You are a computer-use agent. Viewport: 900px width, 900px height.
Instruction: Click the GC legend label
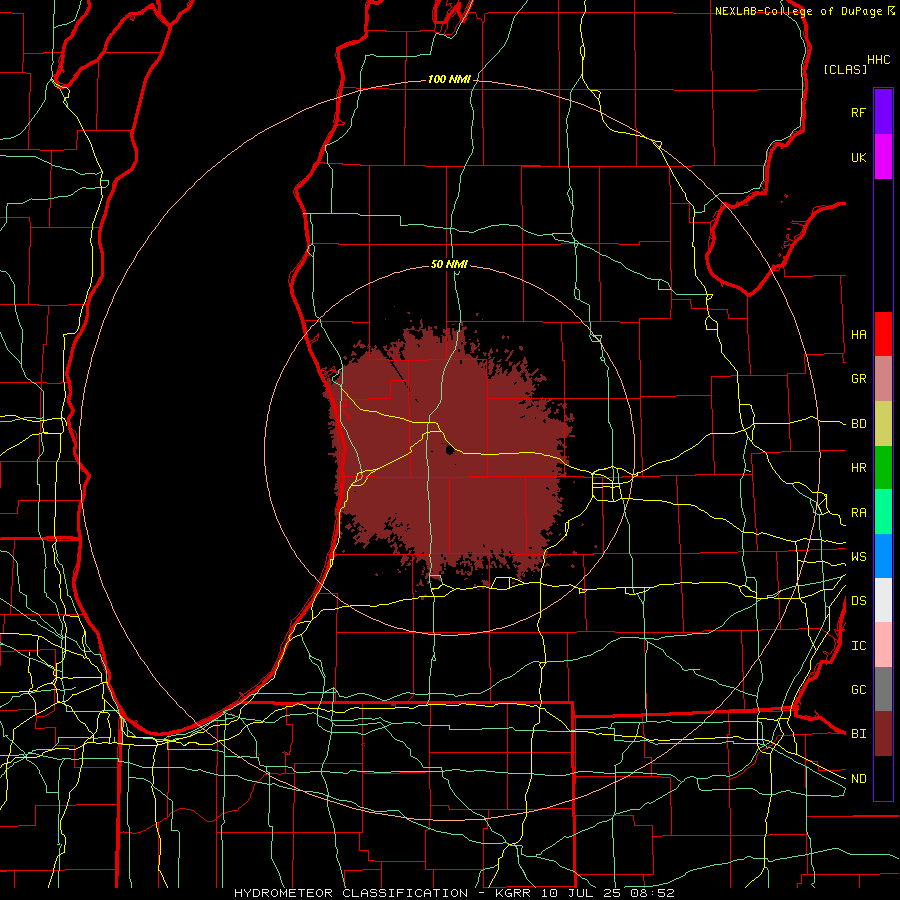858,690
